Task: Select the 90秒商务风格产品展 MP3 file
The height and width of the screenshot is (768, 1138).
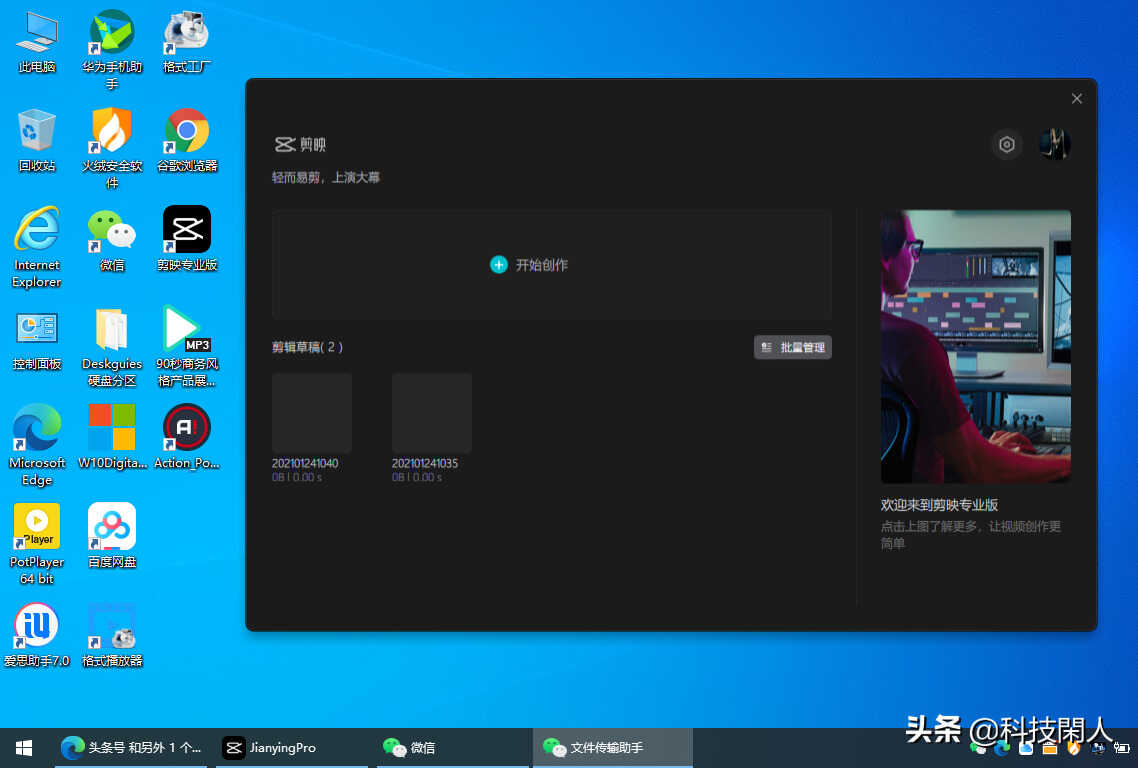Action: click(x=187, y=347)
